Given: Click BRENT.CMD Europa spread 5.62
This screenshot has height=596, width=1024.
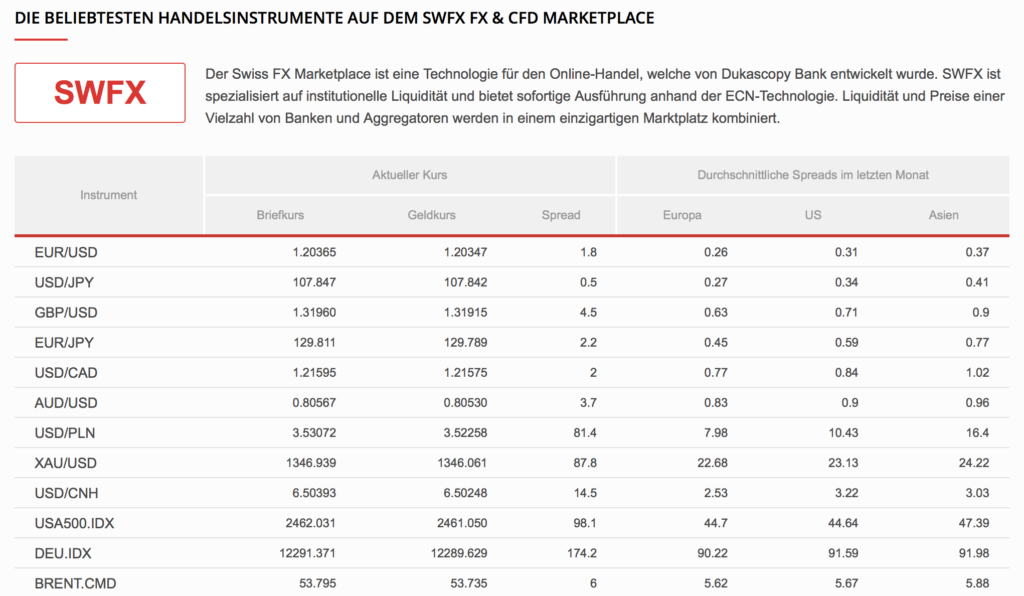Looking at the screenshot, I should click(716, 582).
